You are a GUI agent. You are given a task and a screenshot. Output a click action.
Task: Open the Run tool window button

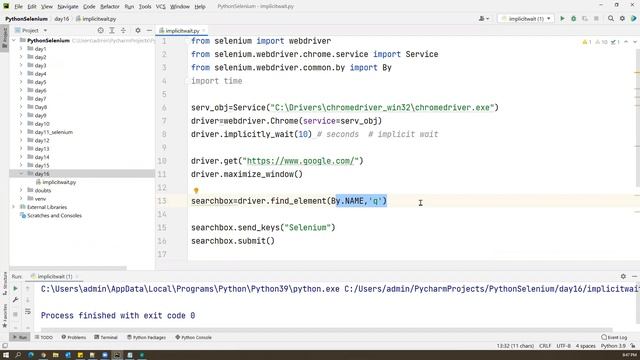point(20,337)
